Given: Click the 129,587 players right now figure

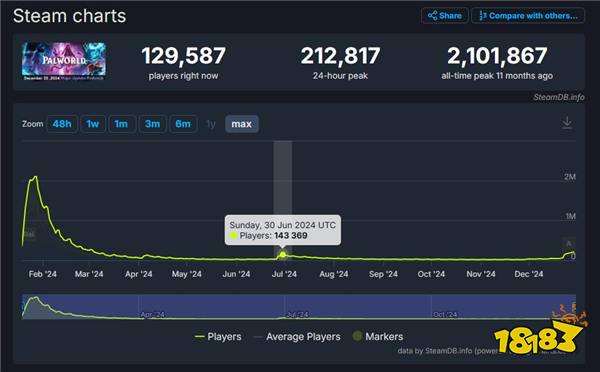Looking at the screenshot, I should (x=184, y=56).
